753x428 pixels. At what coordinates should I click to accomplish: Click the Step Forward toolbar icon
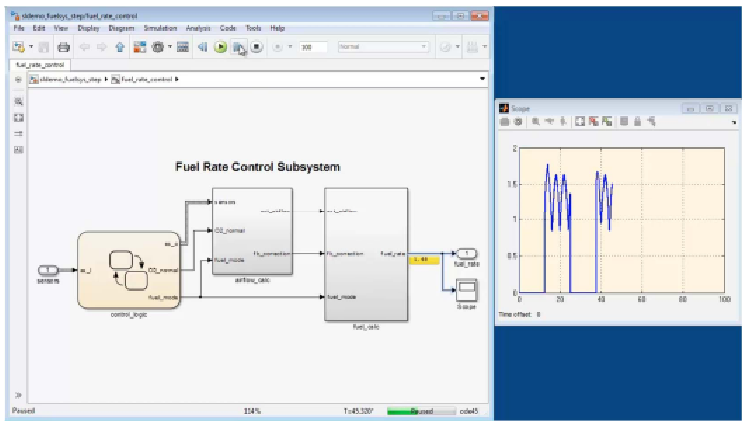click(x=238, y=47)
